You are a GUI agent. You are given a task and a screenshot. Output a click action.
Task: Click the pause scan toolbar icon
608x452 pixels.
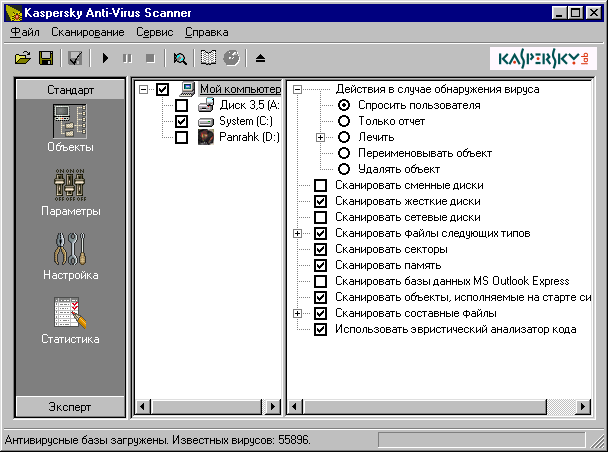tap(127, 59)
